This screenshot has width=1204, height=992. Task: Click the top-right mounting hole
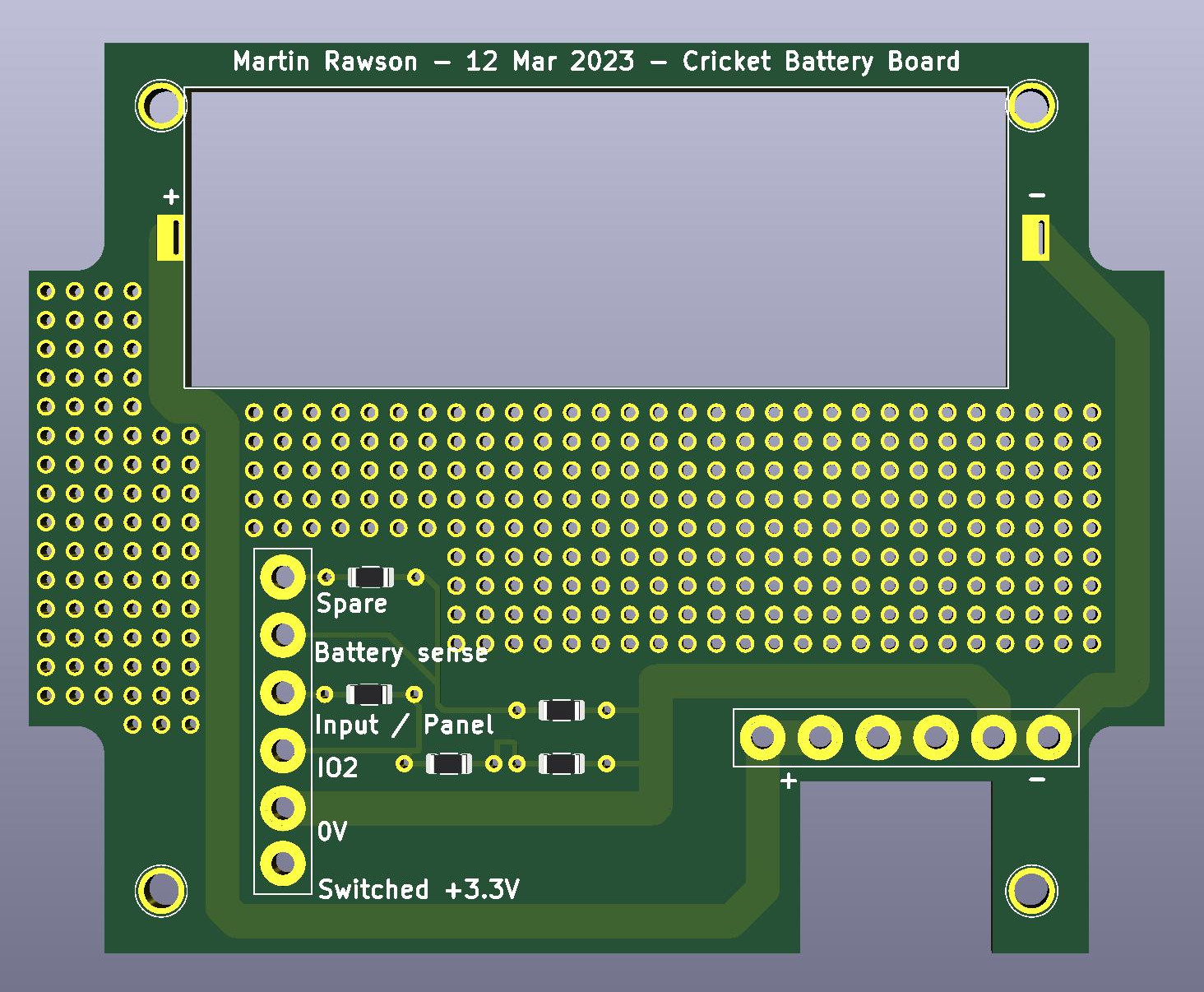[1031, 105]
